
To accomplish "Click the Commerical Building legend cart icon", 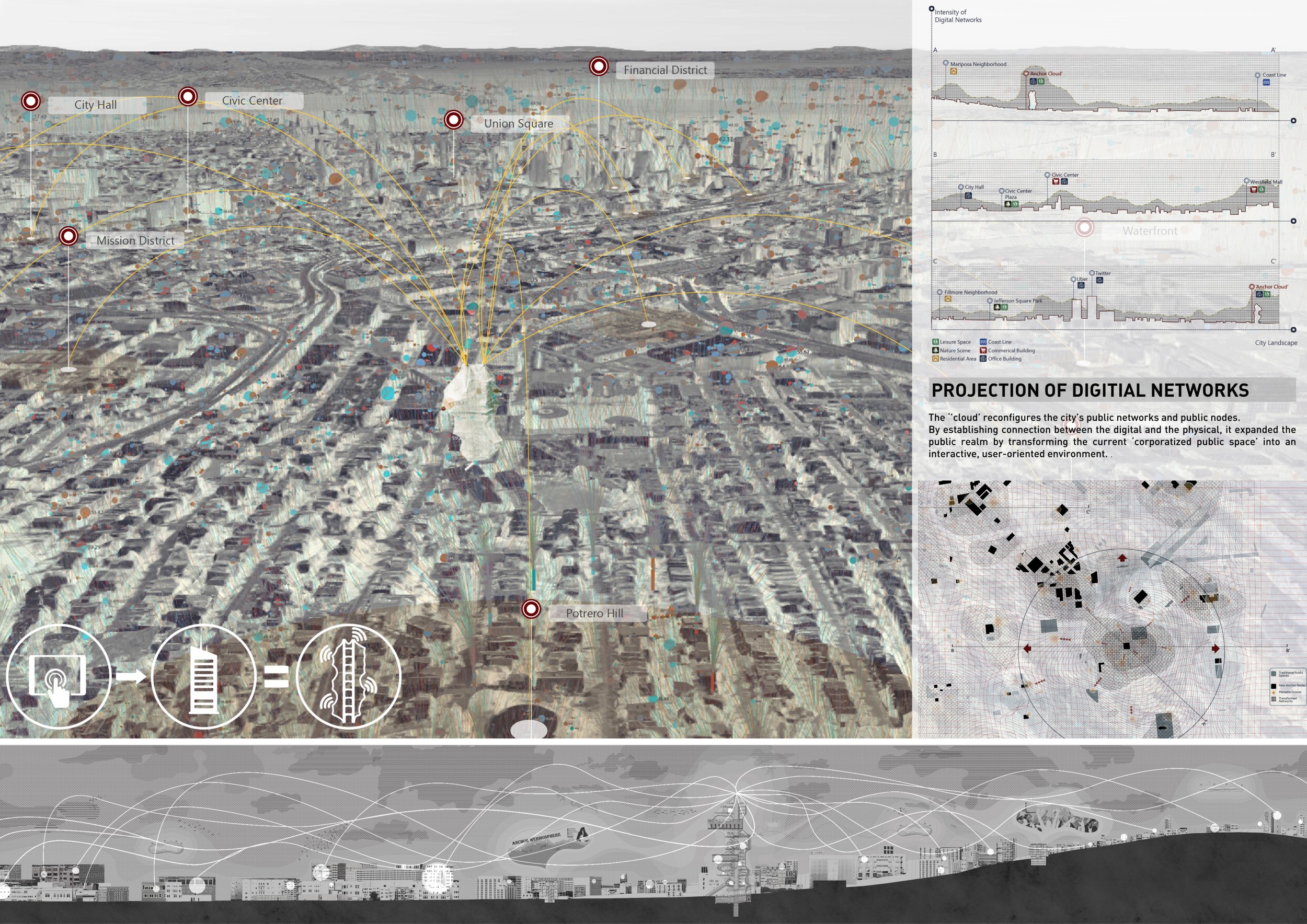I will [983, 351].
